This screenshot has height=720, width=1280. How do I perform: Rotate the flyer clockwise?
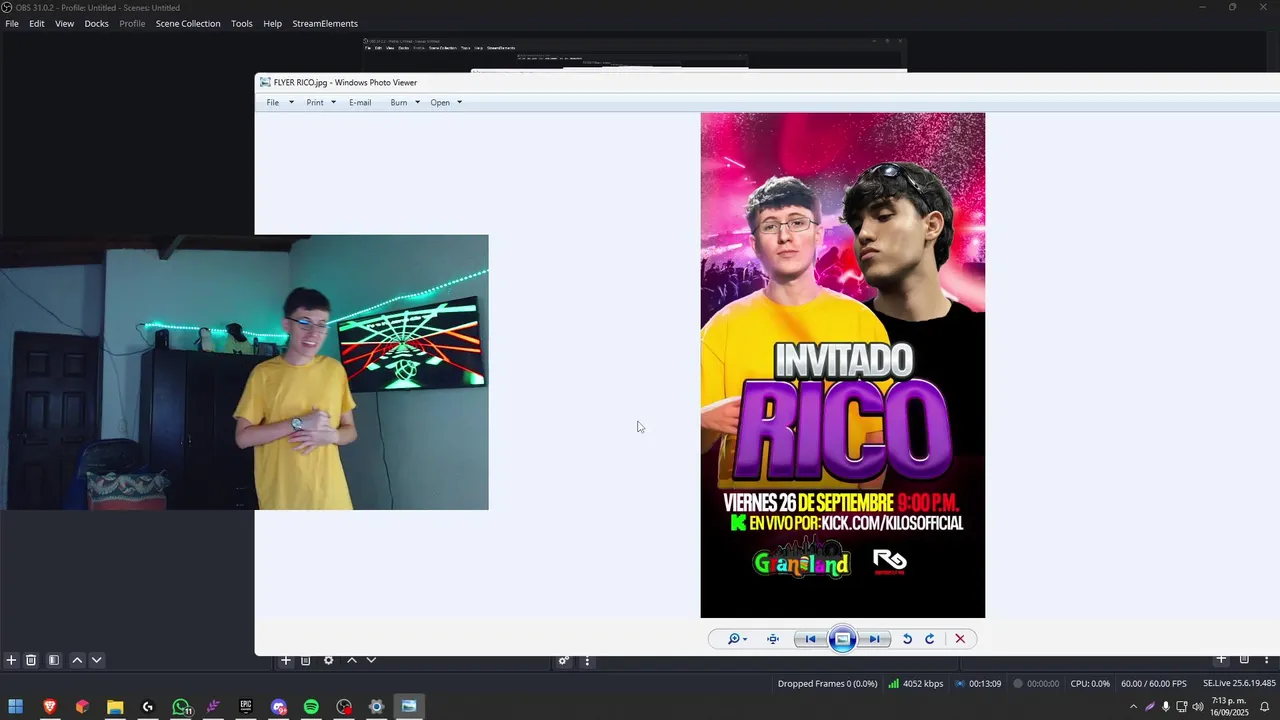click(x=929, y=639)
